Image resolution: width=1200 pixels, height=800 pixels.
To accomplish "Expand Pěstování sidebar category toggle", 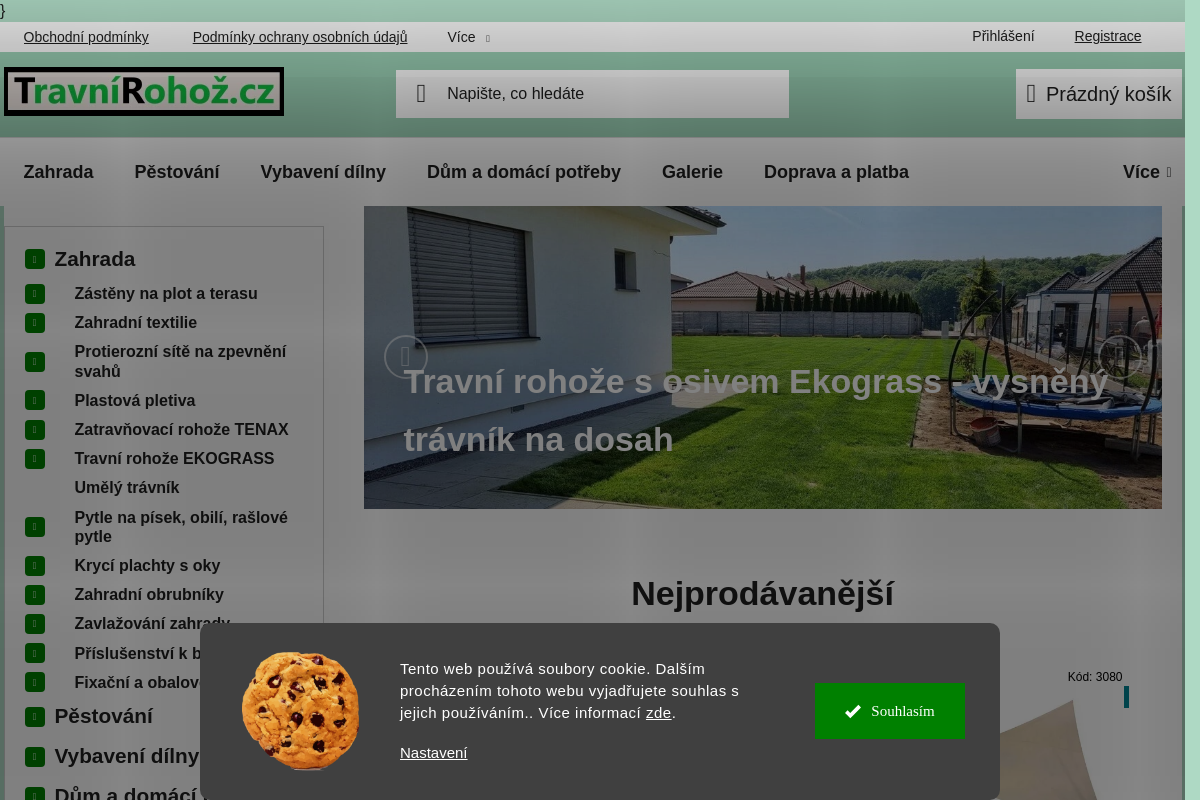I will [35, 717].
